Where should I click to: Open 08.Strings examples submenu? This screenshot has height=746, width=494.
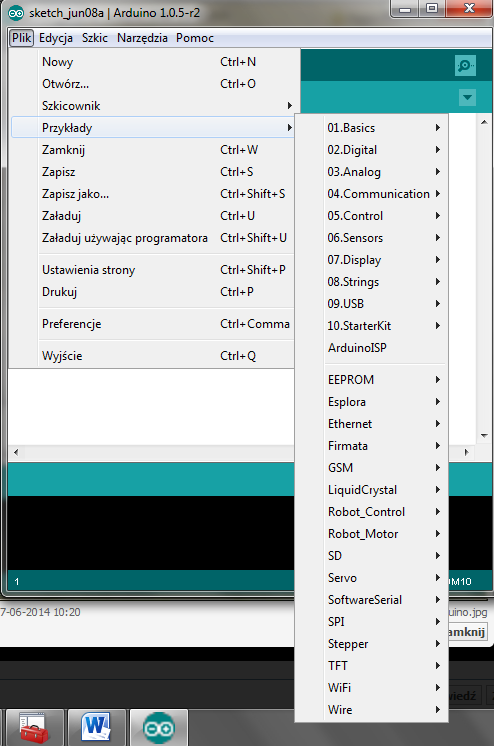[371, 282]
